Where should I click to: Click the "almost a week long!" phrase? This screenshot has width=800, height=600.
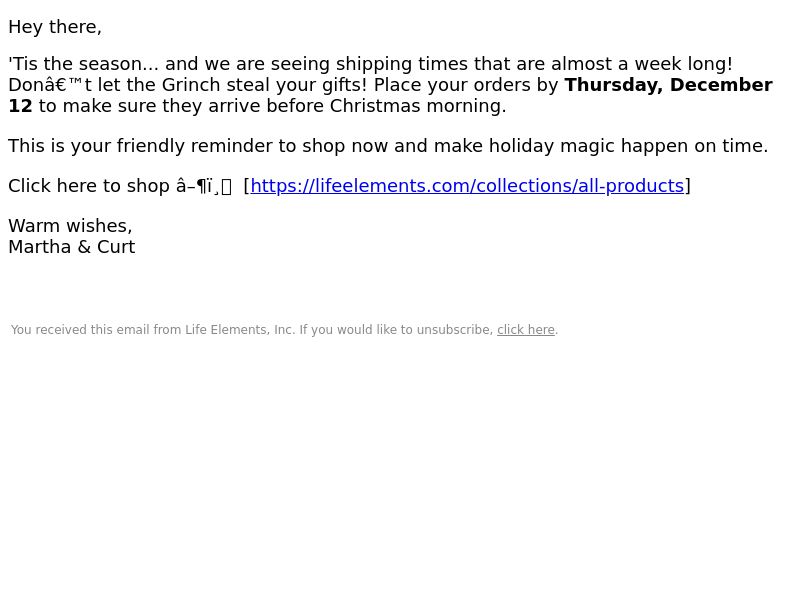[642, 64]
